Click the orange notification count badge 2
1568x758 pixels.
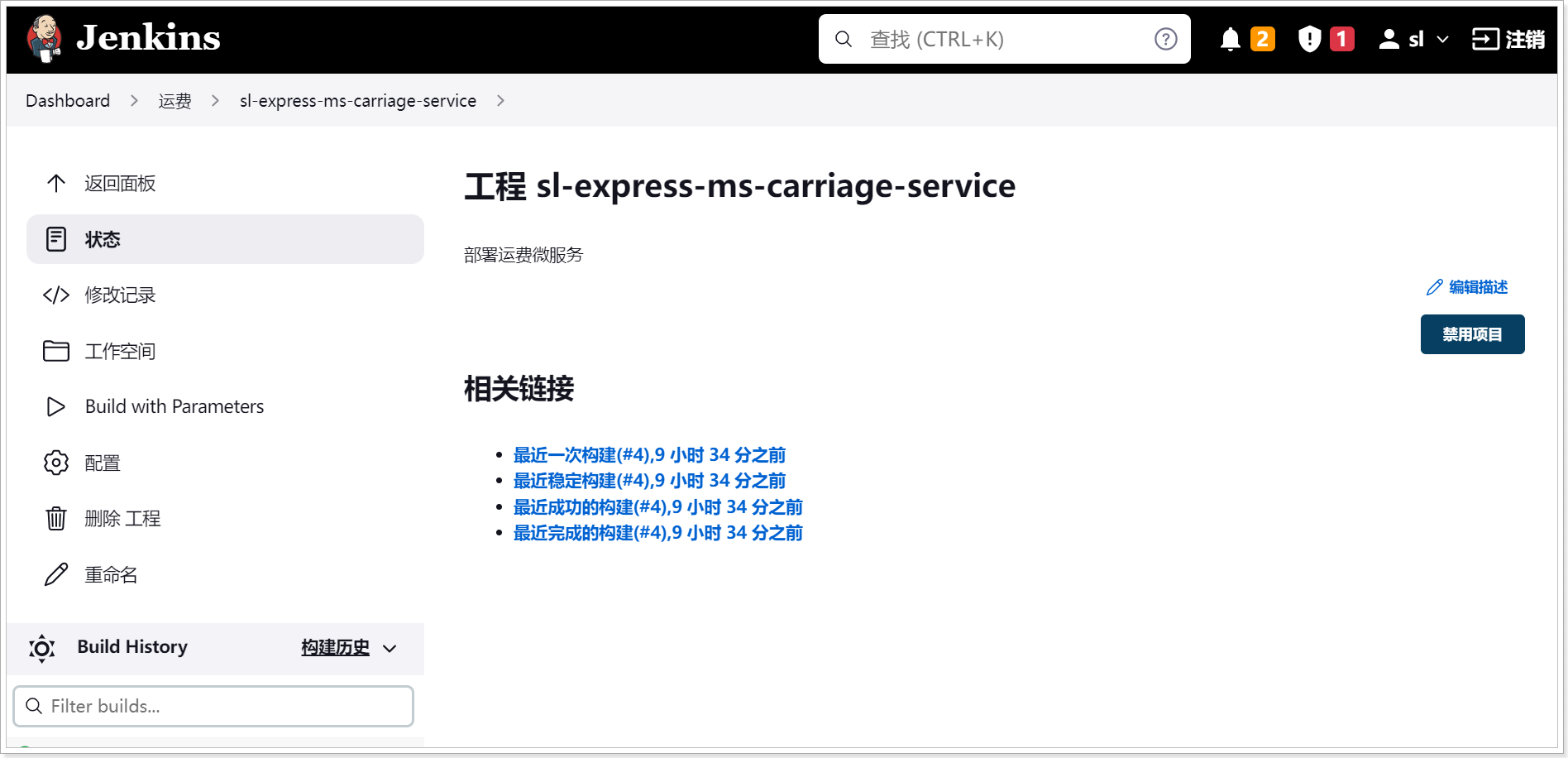1263,39
